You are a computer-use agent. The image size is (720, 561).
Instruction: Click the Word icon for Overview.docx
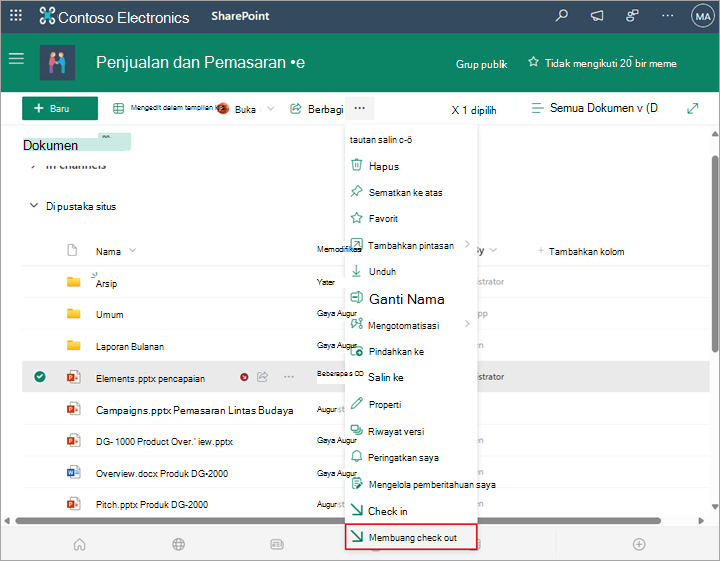[73, 472]
